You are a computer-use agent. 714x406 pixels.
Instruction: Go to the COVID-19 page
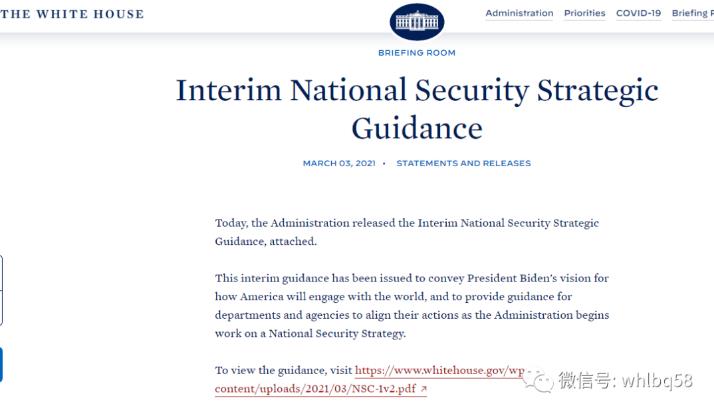638,13
